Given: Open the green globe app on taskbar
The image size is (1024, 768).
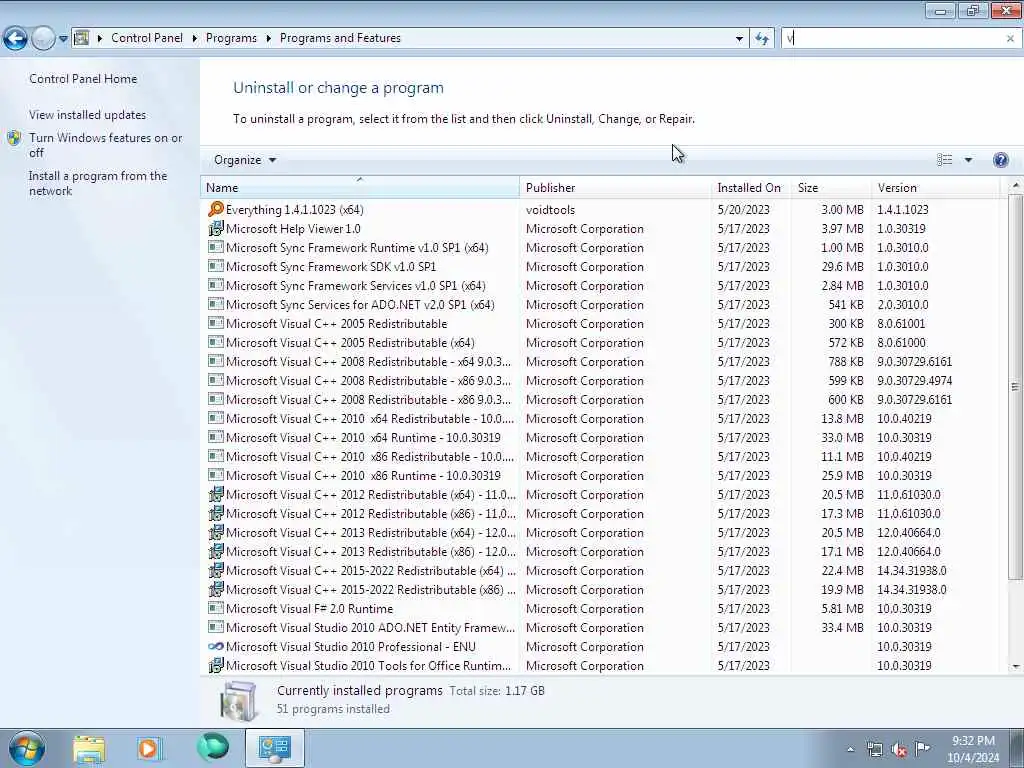Looking at the screenshot, I should [x=213, y=746].
